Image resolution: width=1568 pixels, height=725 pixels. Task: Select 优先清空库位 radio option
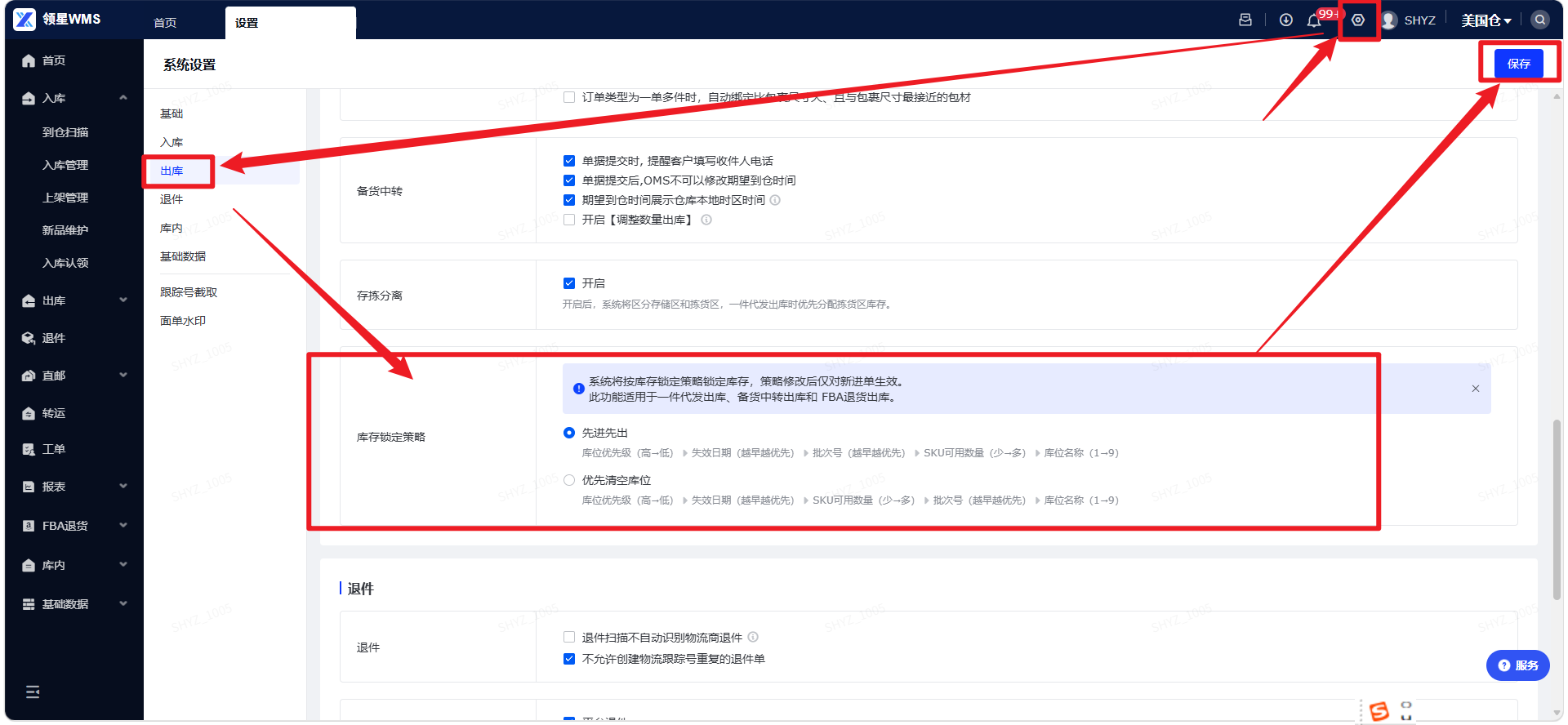[x=569, y=480]
